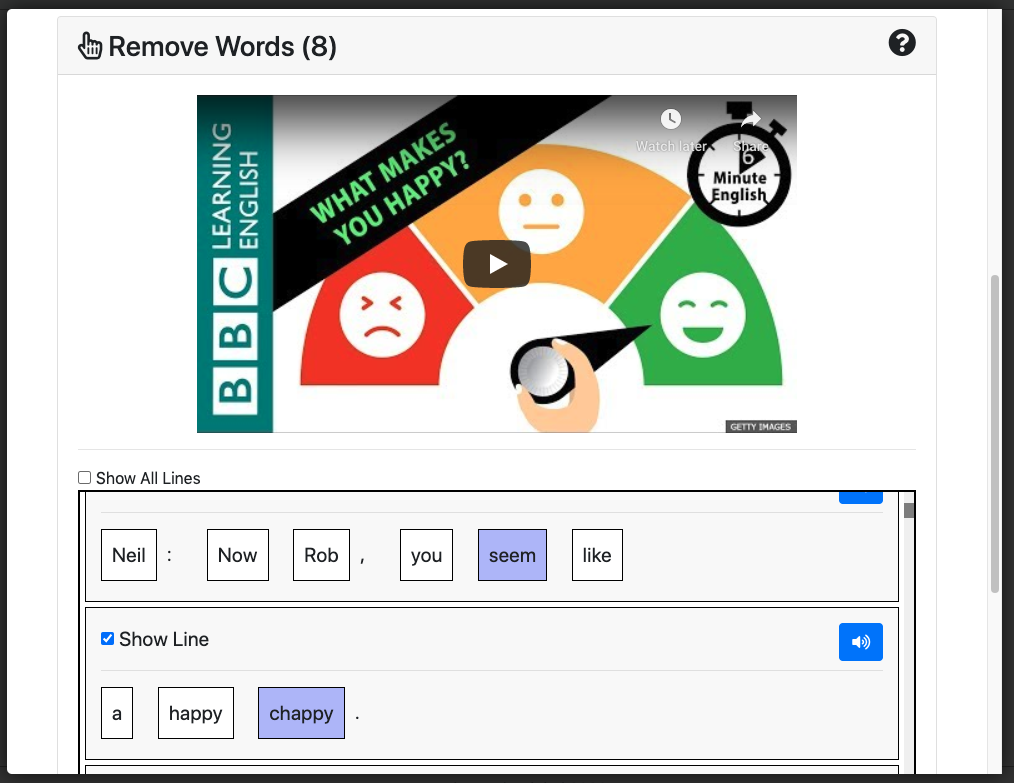The width and height of the screenshot is (1014, 783).
Task: Open the help question mark icon
Action: (x=901, y=43)
